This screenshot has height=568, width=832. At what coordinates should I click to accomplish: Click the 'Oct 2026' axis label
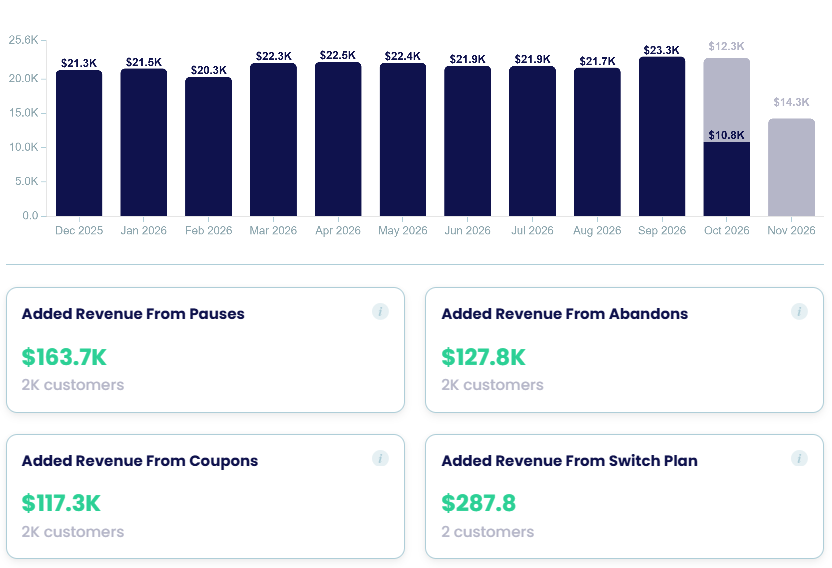click(x=726, y=230)
